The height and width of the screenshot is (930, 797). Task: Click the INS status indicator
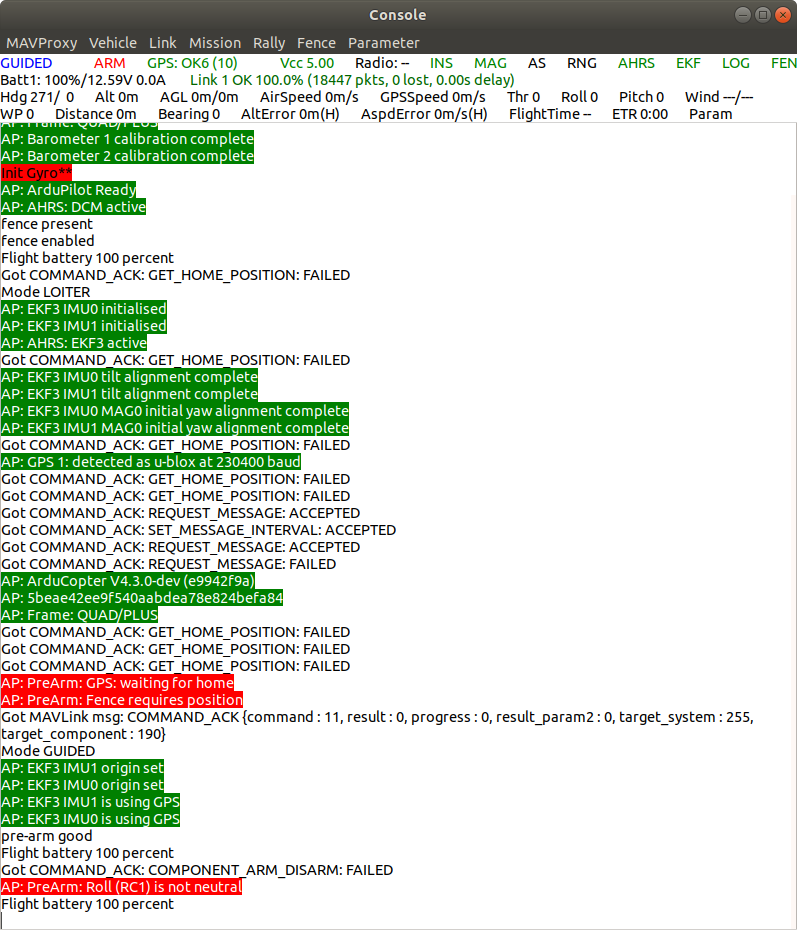pos(441,63)
